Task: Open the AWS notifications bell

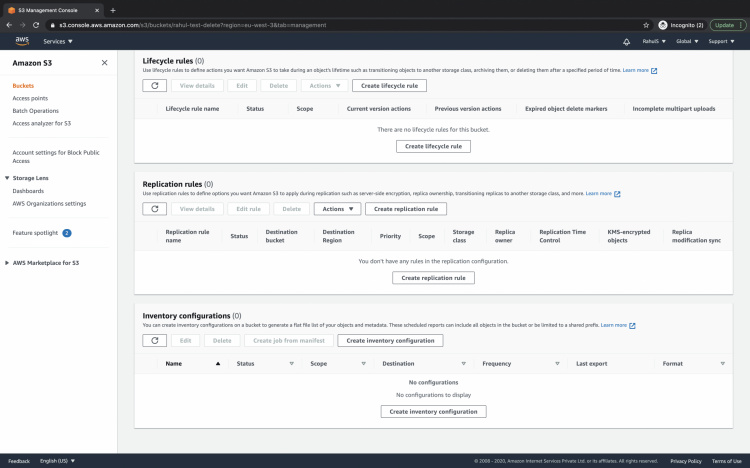Action: (x=626, y=42)
